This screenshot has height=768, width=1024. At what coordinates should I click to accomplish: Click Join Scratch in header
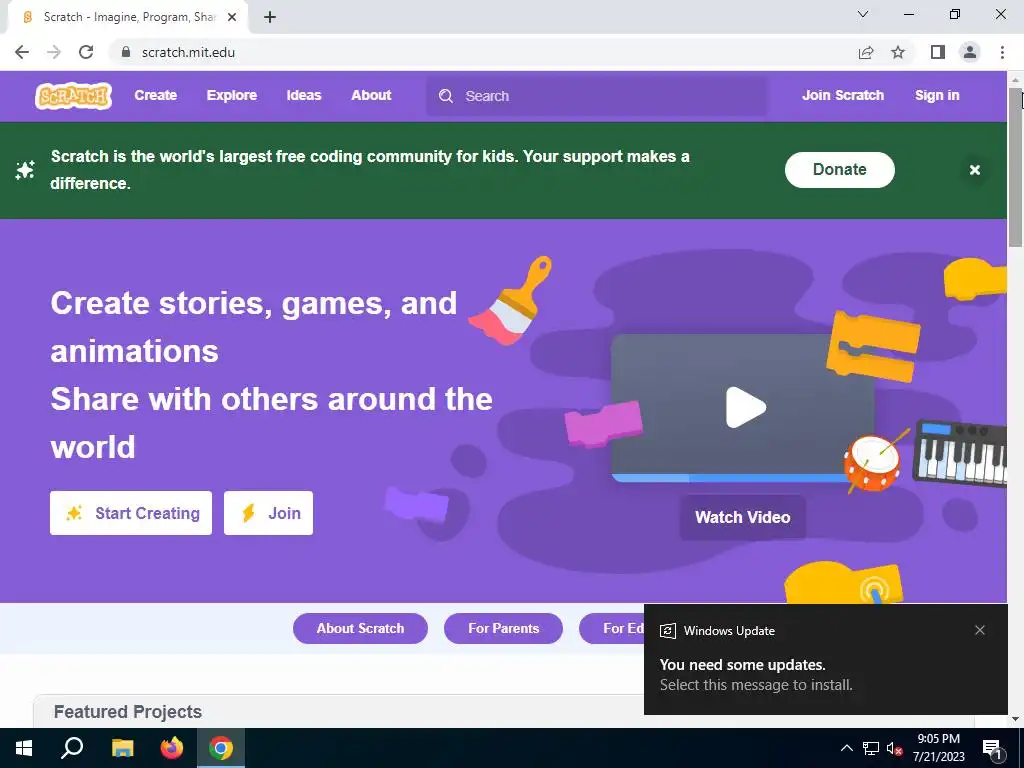(842, 95)
